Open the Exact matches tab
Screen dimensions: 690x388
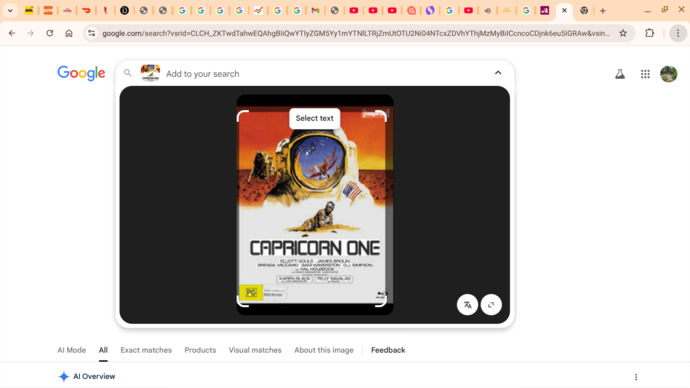(146, 350)
